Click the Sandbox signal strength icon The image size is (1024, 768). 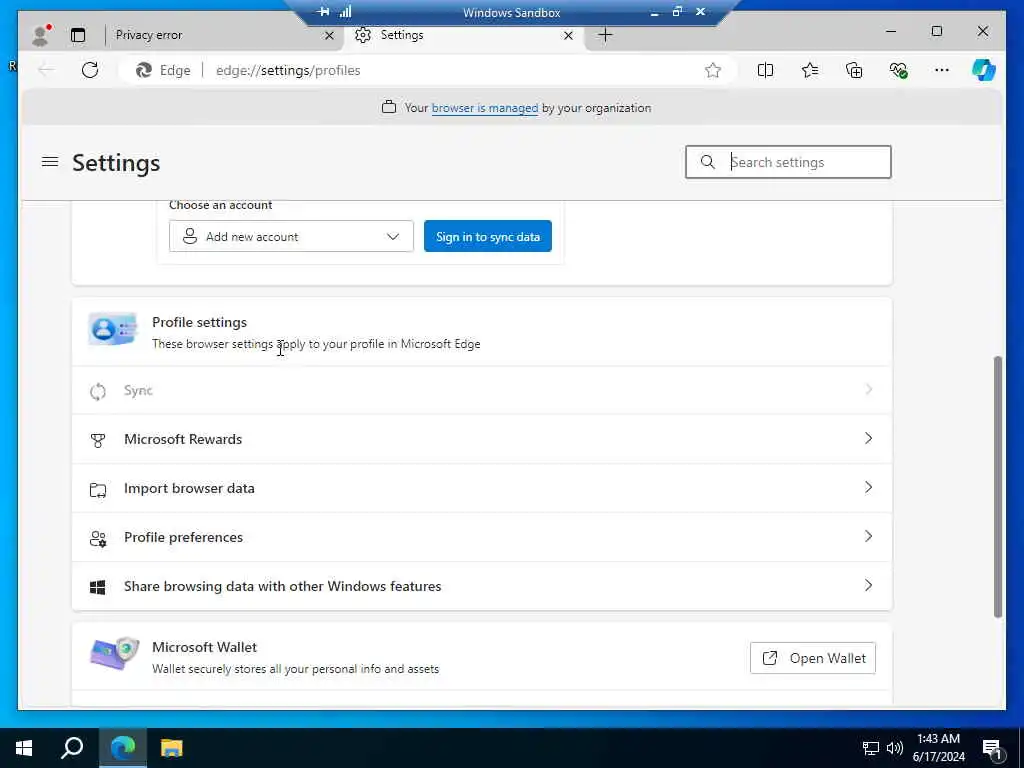(345, 12)
